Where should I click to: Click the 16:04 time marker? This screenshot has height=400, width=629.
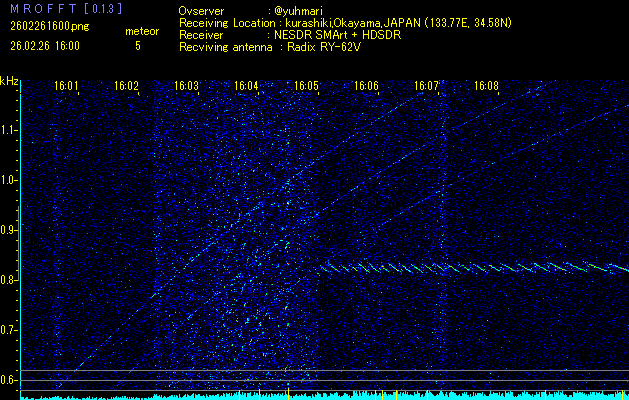[x=247, y=87]
